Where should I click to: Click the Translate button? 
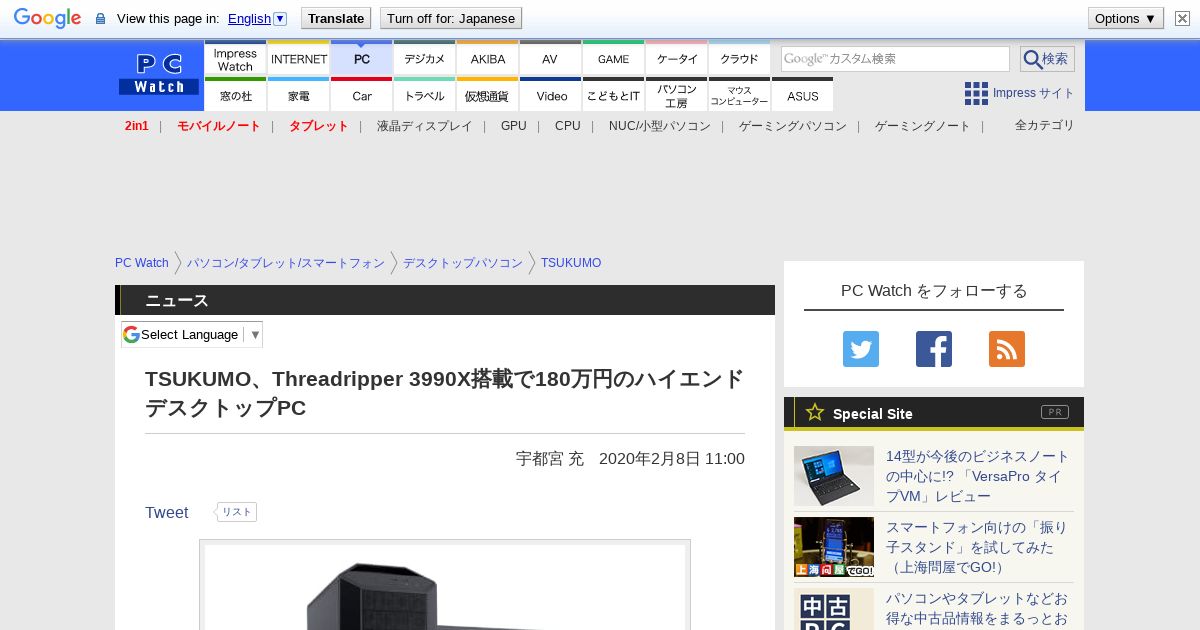pos(336,18)
